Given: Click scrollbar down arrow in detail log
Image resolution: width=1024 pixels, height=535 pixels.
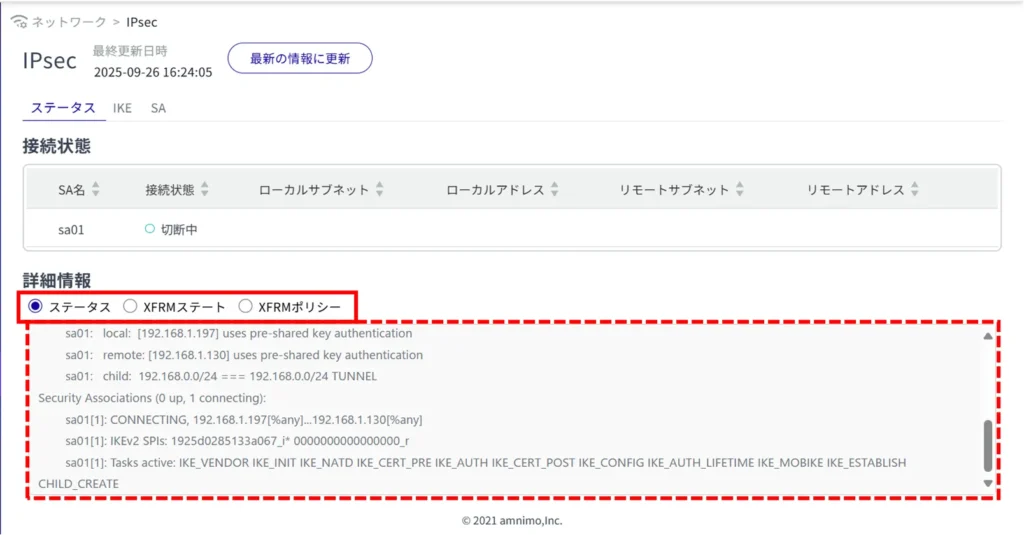Looking at the screenshot, I should tap(989, 483).
